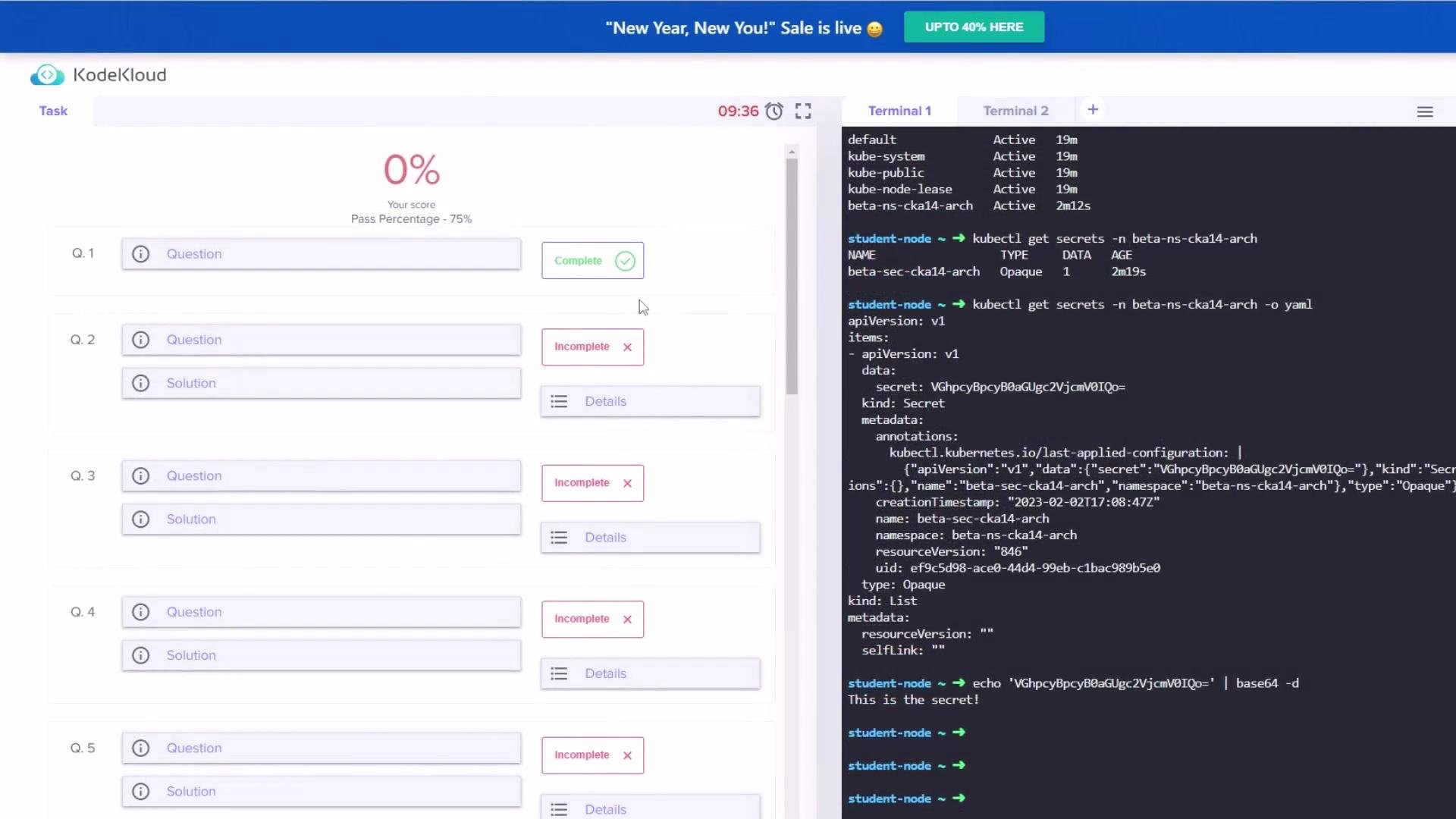Click the 'uid: ef9c5d98' terminal line
Image resolution: width=1456 pixels, height=819 pixels.
point(1018,569)
